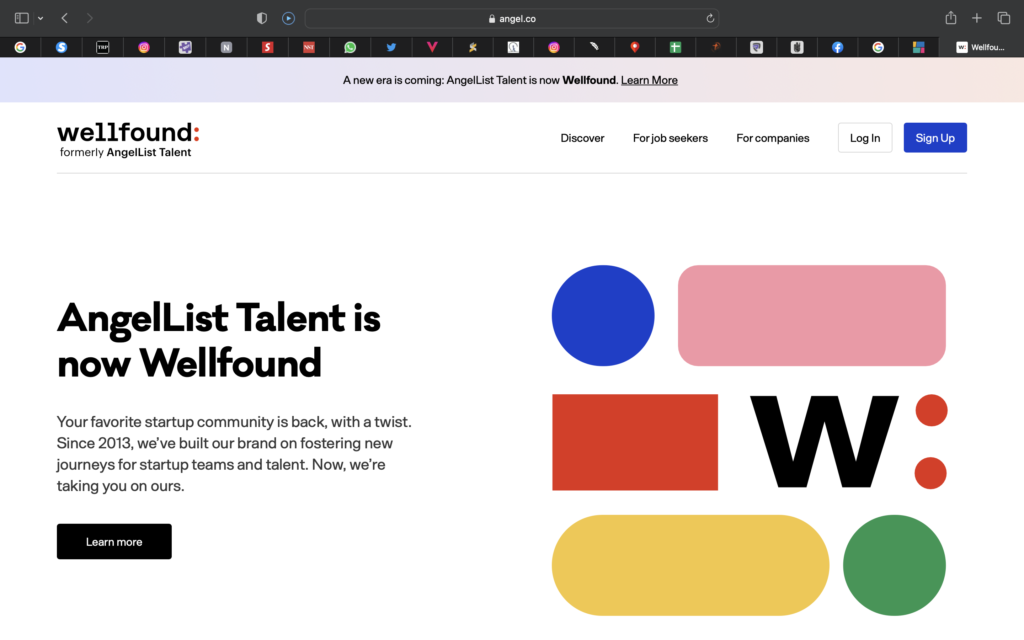
Task: Switch to the yellow star icon tab
Action: pos(472,47)
